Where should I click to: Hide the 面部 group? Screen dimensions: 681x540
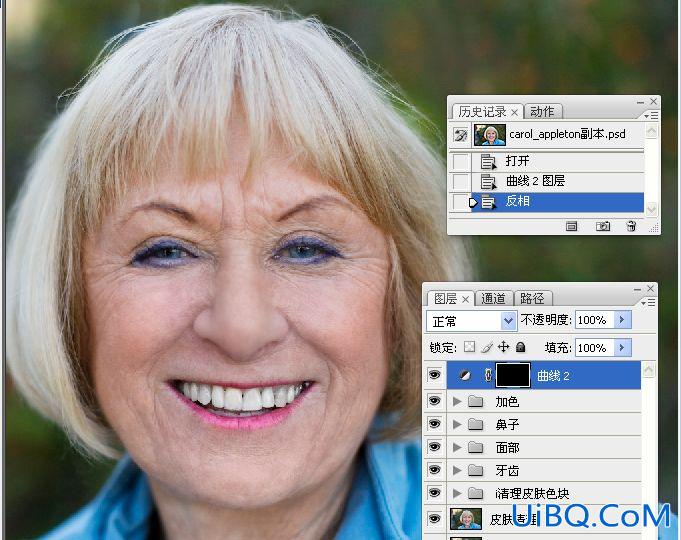tap(434, 447)
